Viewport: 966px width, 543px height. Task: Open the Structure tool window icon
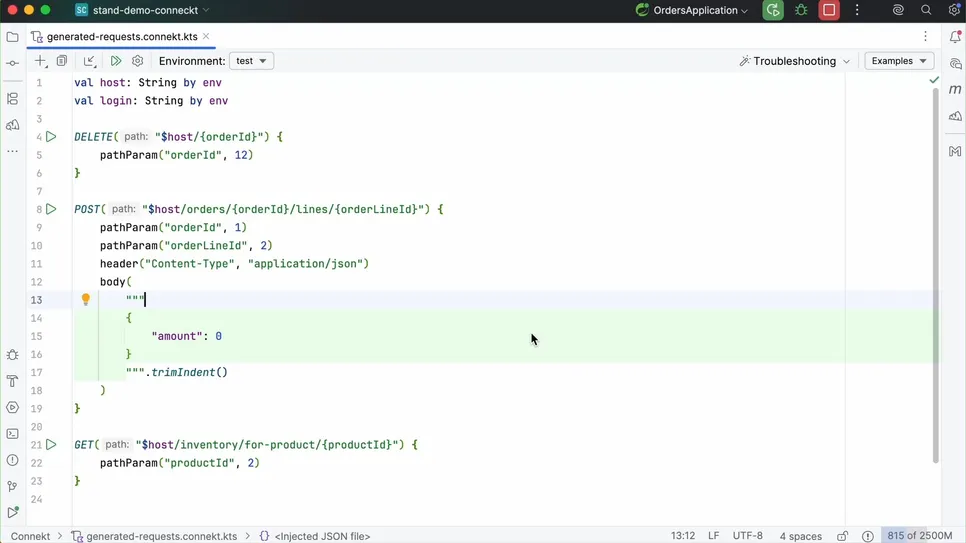click(x=12, y=99)
